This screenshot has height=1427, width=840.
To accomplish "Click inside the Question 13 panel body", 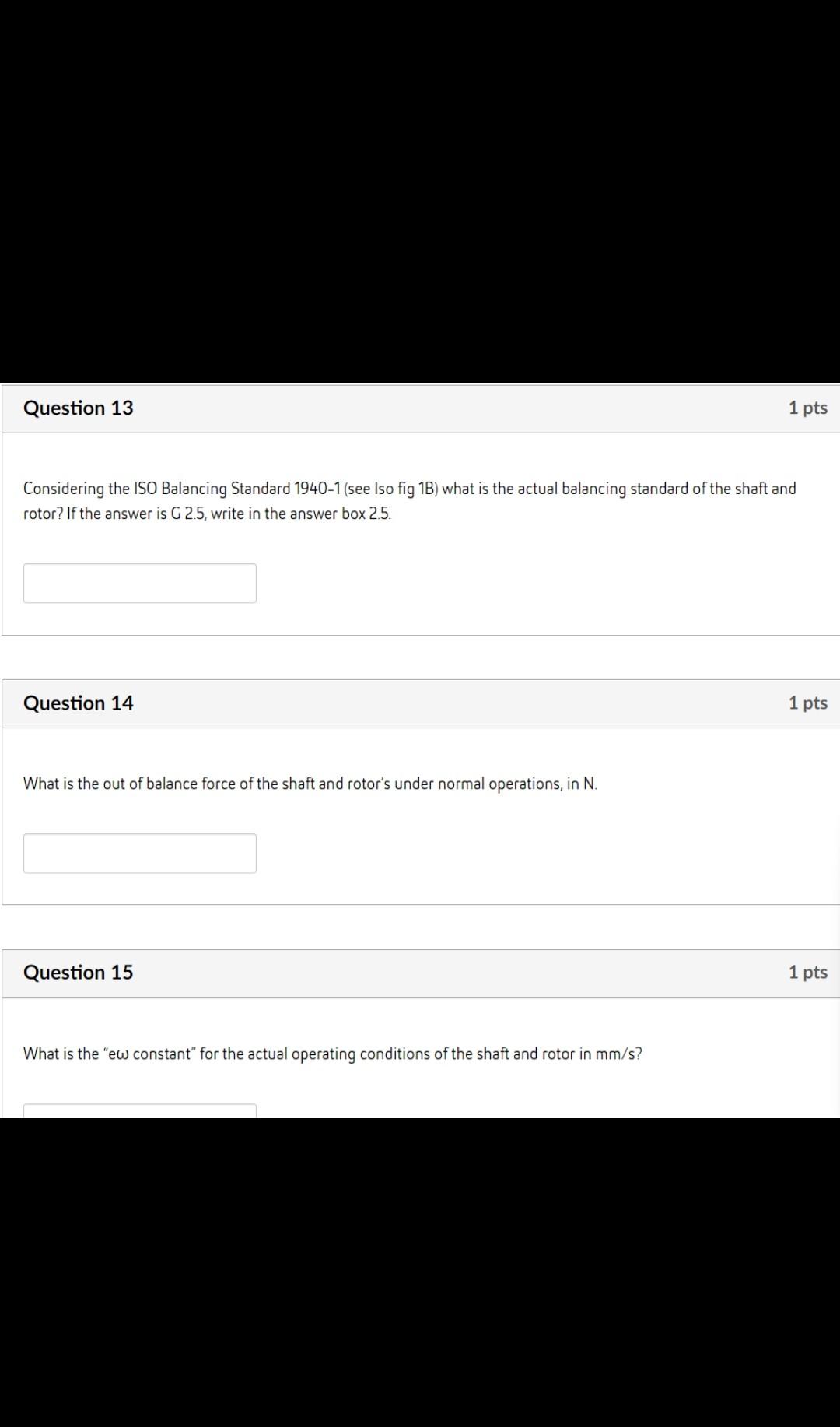I will (x=420, y=537).
